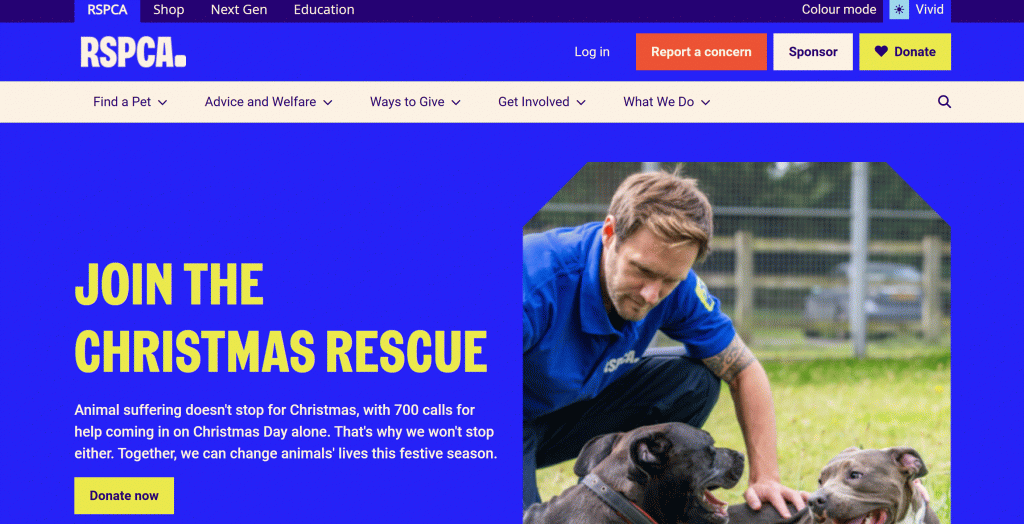Viewport: 1024px width, 524px height.
Task: Expand the What We Do chevron
Action: coord(705,103)
